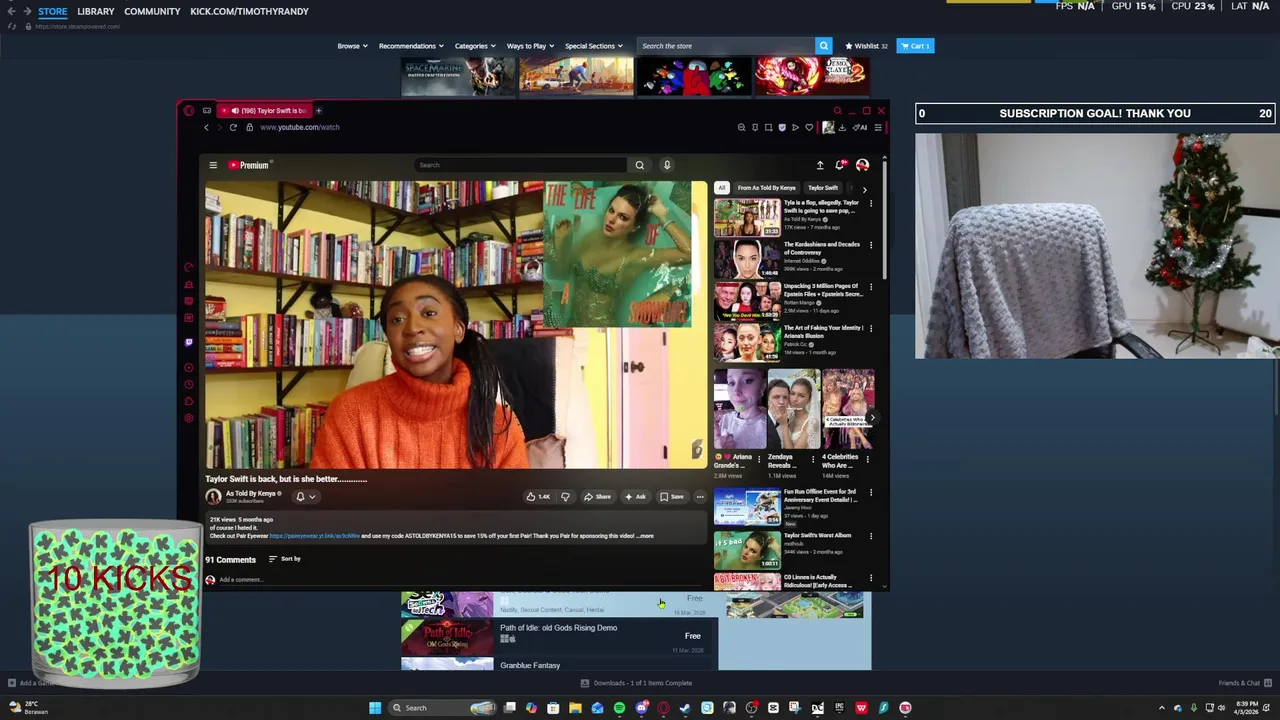Open Steam Categories dropdown
This screenshot has width=1280, height=720.
click(x=475, y=46)
